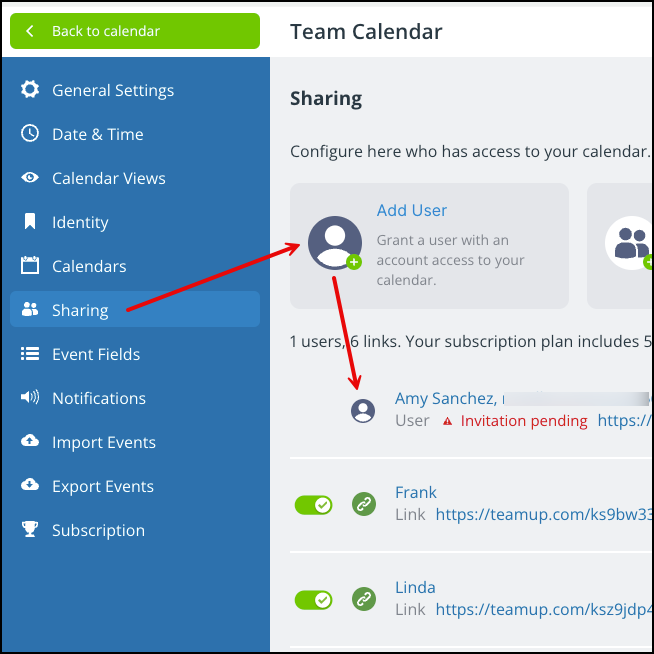This screenshot has width=654, height=654.
Task: Disable Linda's link access switch
Action: point(313,600)
